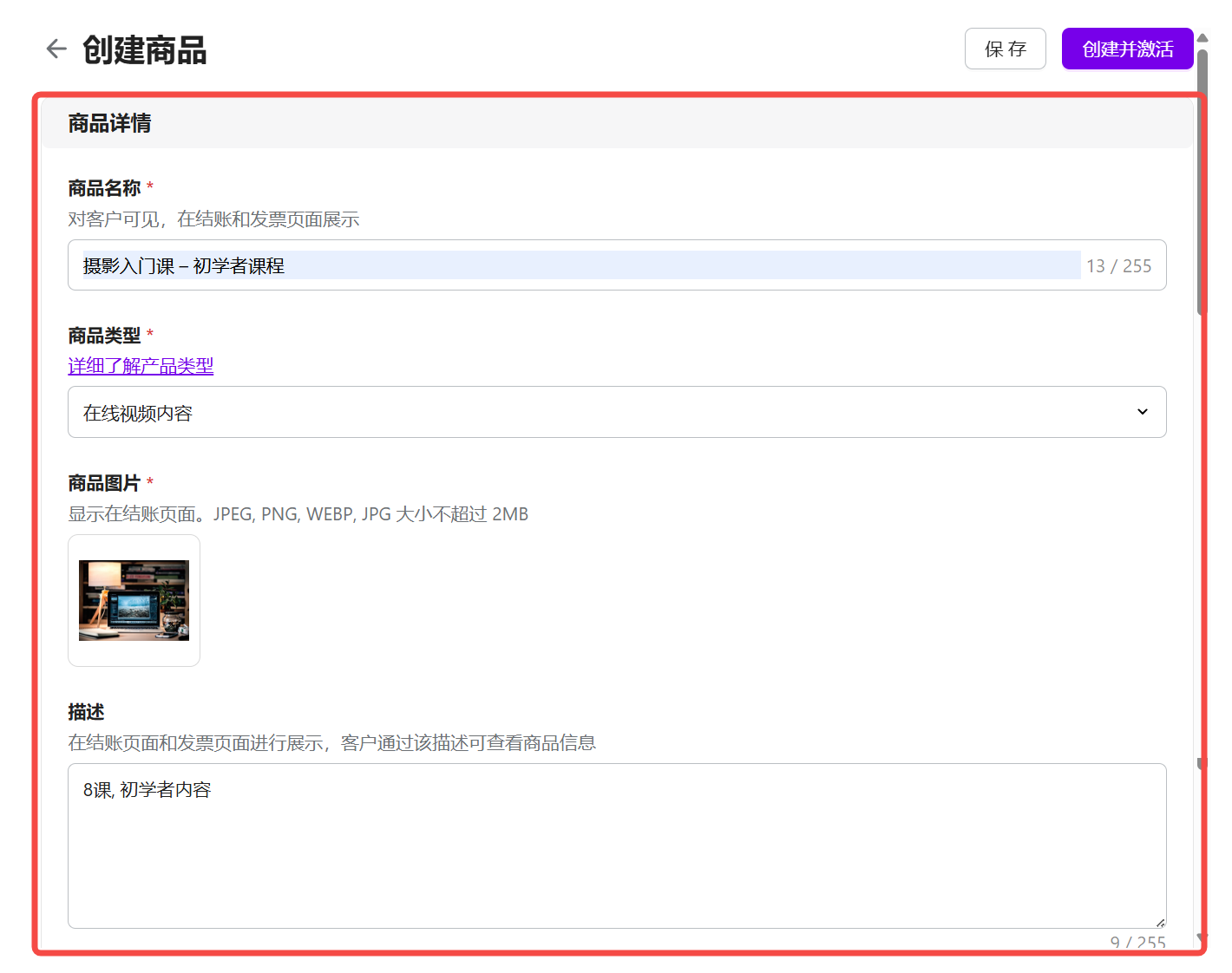Click the uploaded product image thumbnail
Screen dimensions: 1232x973
point(134,600)
